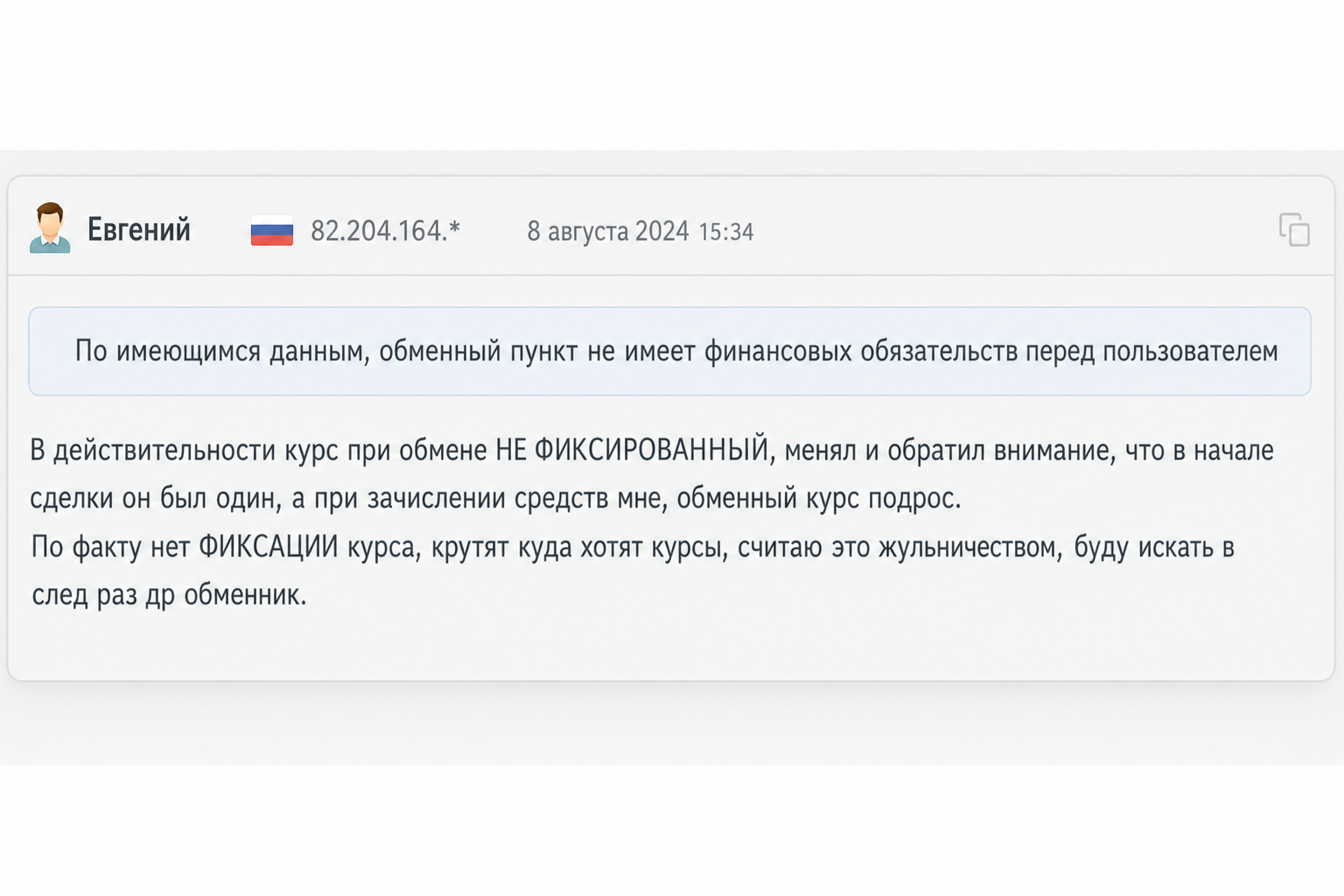Click the words НЕ ФИКСИРОВАННЫЙ in review text
Screen dimensions: 1344x896
pyautogui.click(x=632, y=450)
